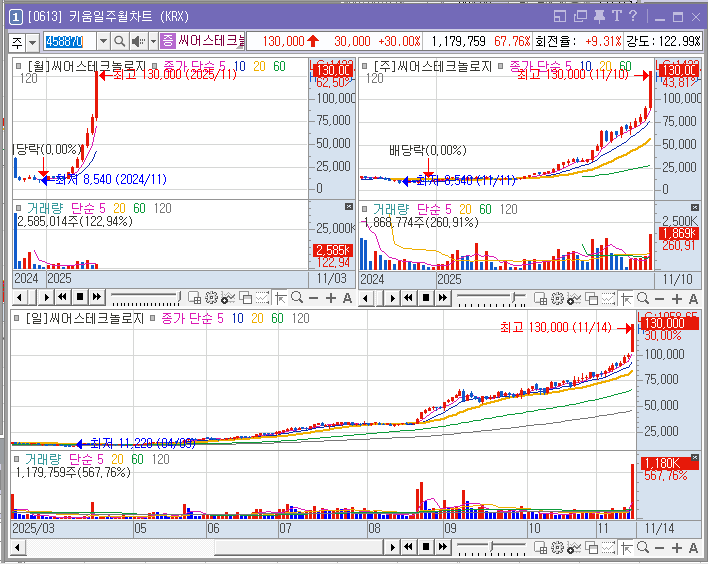The height and width of the screenshot is (564, 708).
Task: Click weekly chart magnifier zoom icon
Action: coord(643,298)
